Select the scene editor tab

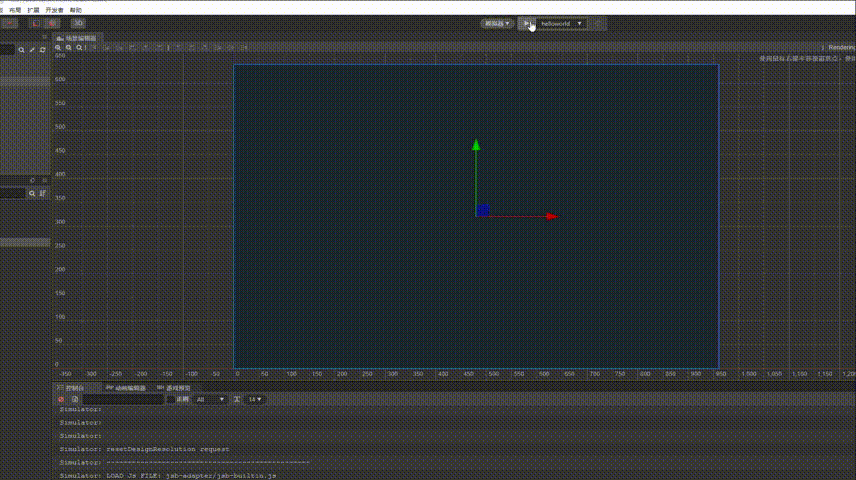[76, 38]
